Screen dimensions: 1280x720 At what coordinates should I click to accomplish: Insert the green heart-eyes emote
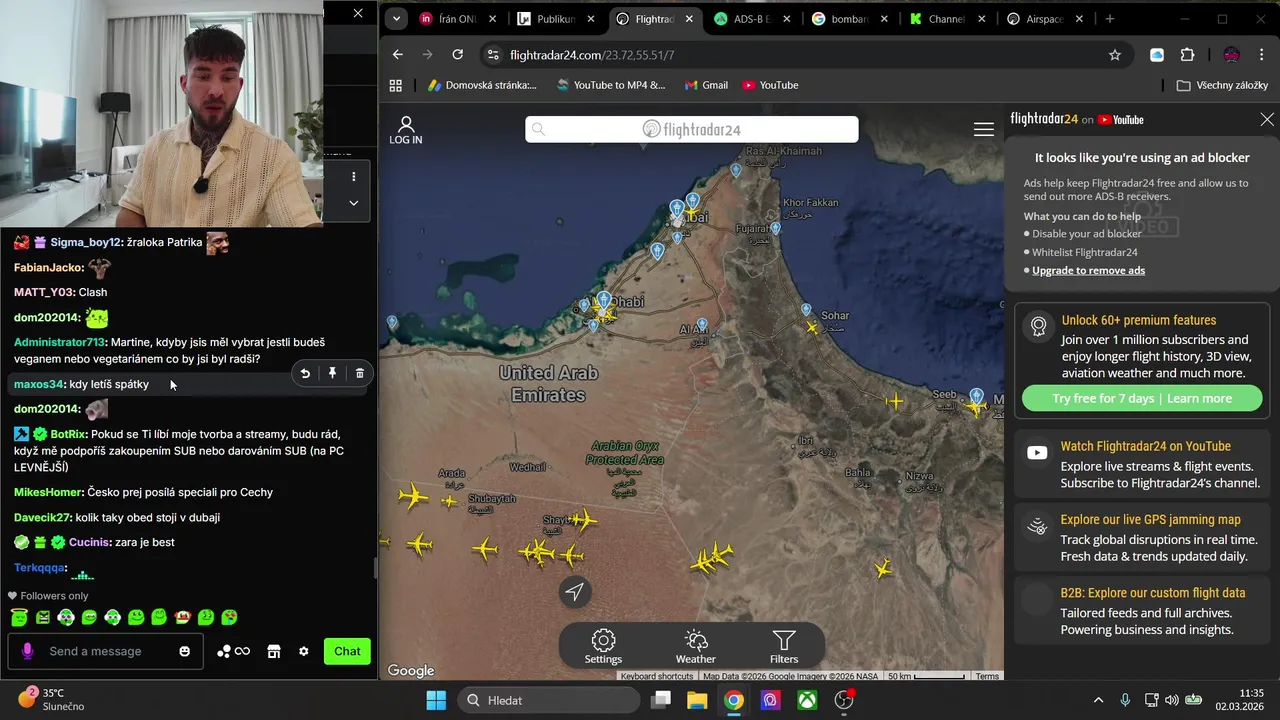(229, 618)
